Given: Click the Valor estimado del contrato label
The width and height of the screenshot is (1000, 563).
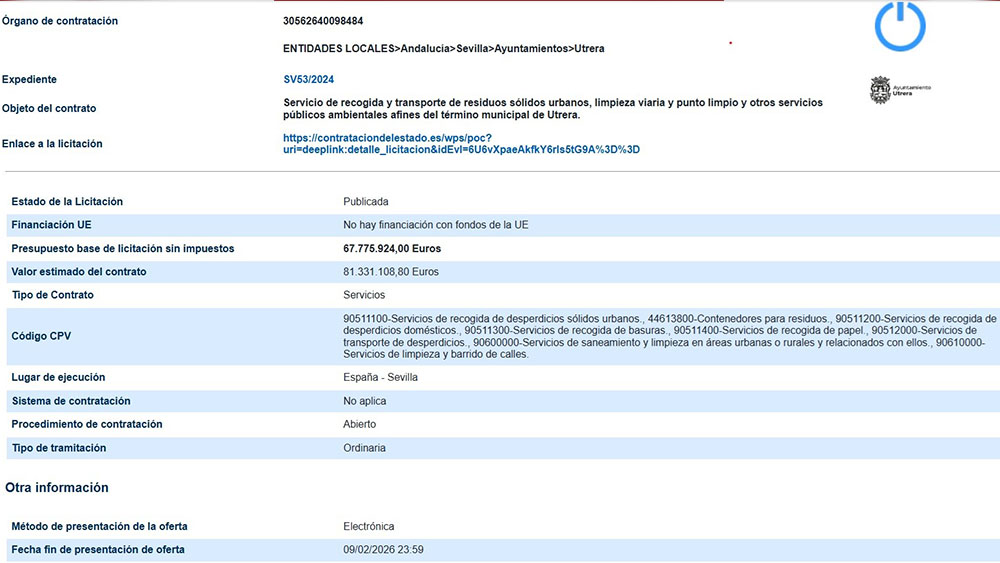Looking at the screenshot, I should tap(79, 272).
